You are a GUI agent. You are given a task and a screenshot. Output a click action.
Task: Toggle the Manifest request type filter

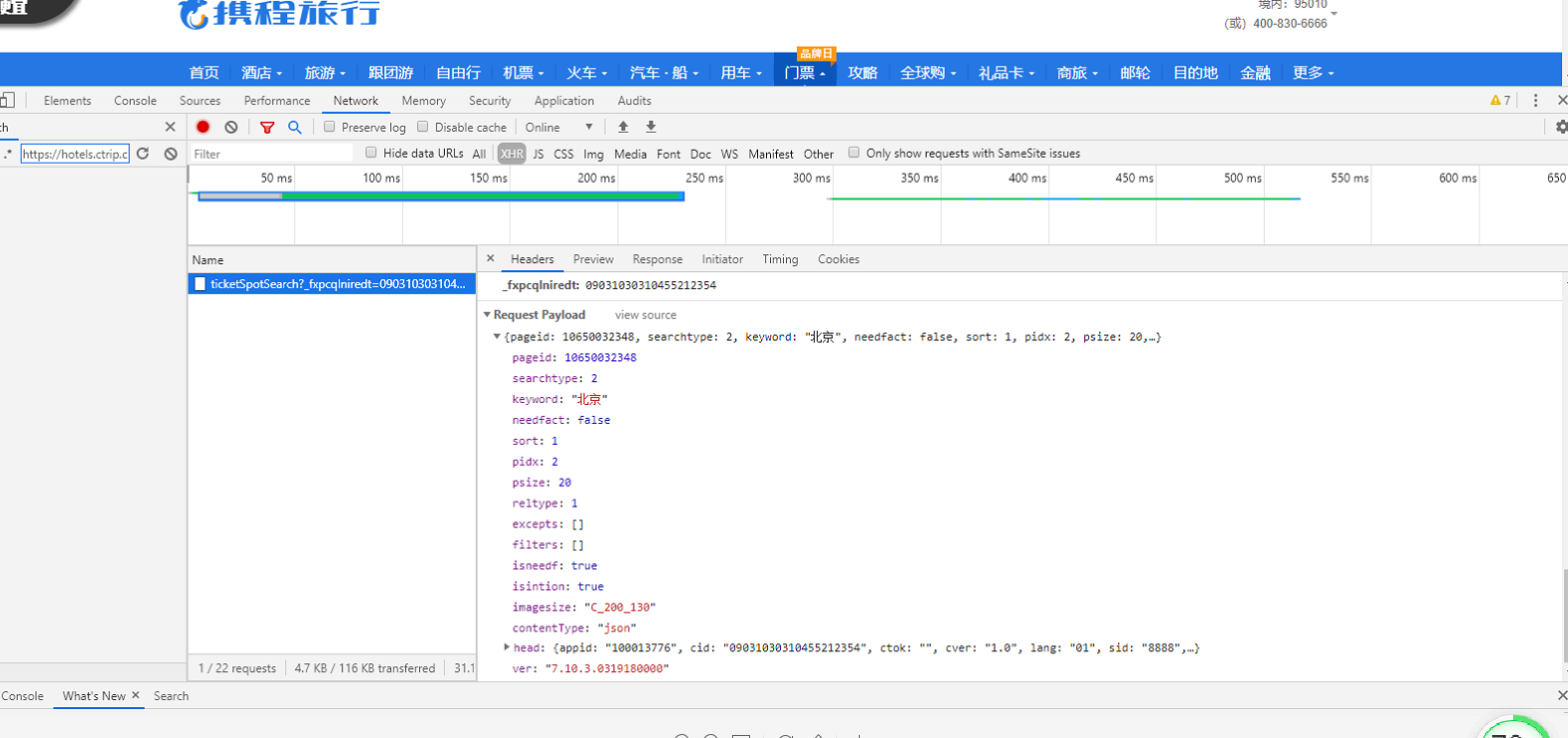[771, 154]
